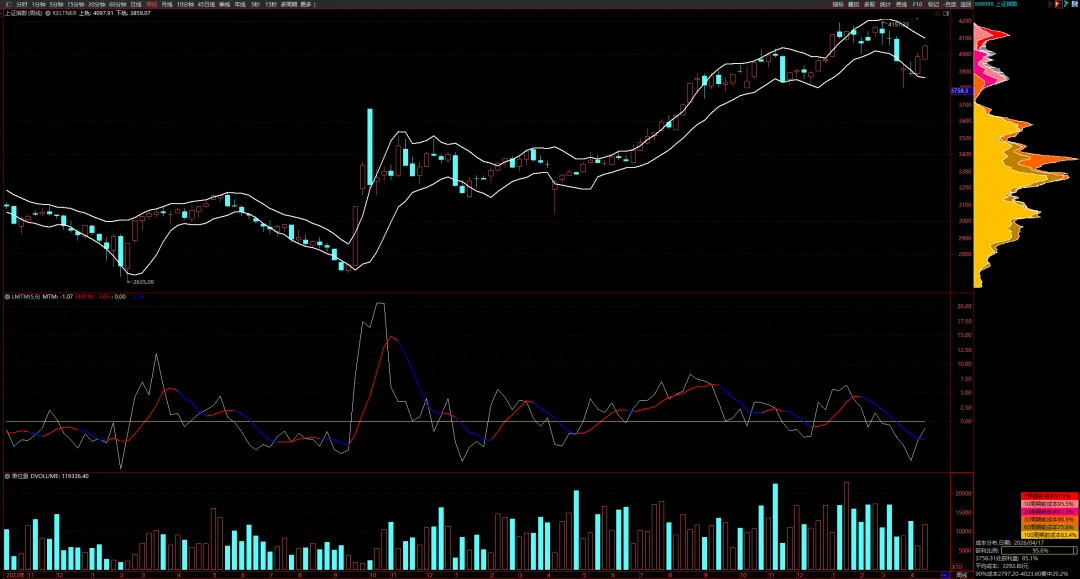Switch to the 15分钟 period tab
Image resolution: width=1080 pixels, height=579 pixels.
coord(76,4)
